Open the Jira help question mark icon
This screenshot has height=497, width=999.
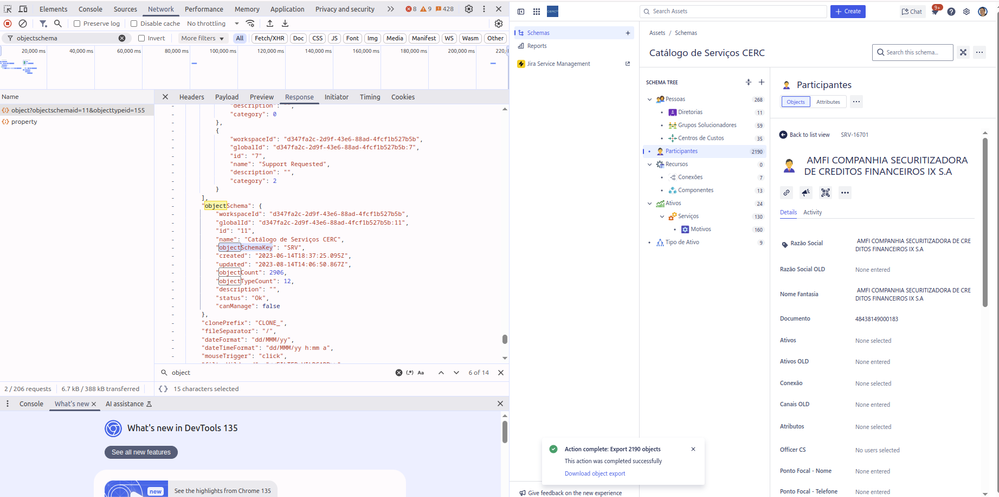point(951,12)
